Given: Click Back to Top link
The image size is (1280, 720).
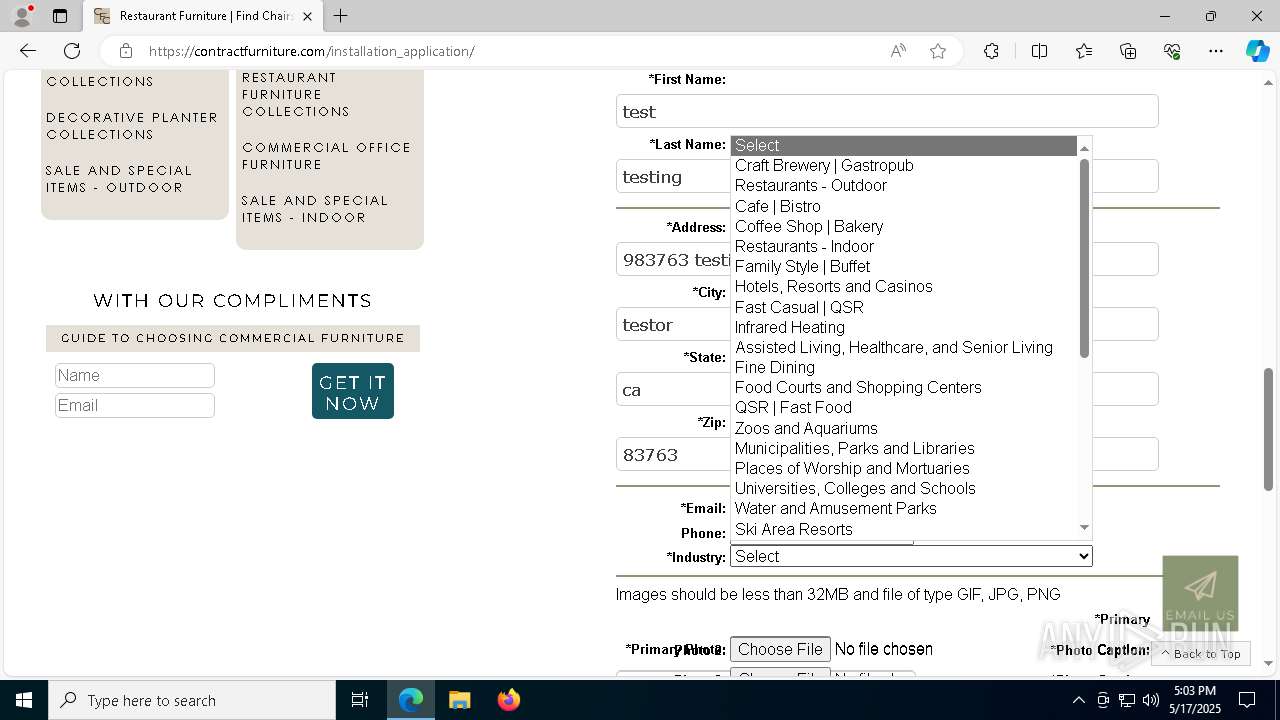Looking at the screenshot, I should point(1201,654).
